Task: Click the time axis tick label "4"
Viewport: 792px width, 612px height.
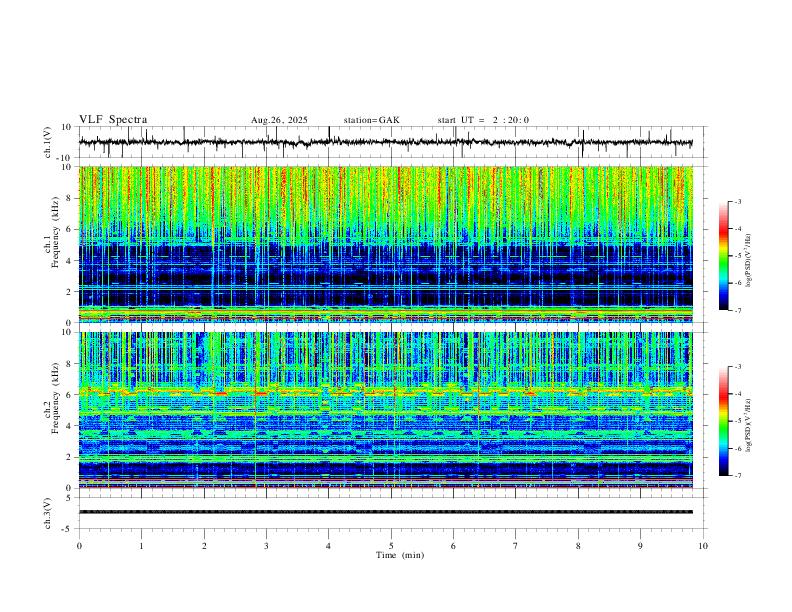Action: (x=328, y=546)
